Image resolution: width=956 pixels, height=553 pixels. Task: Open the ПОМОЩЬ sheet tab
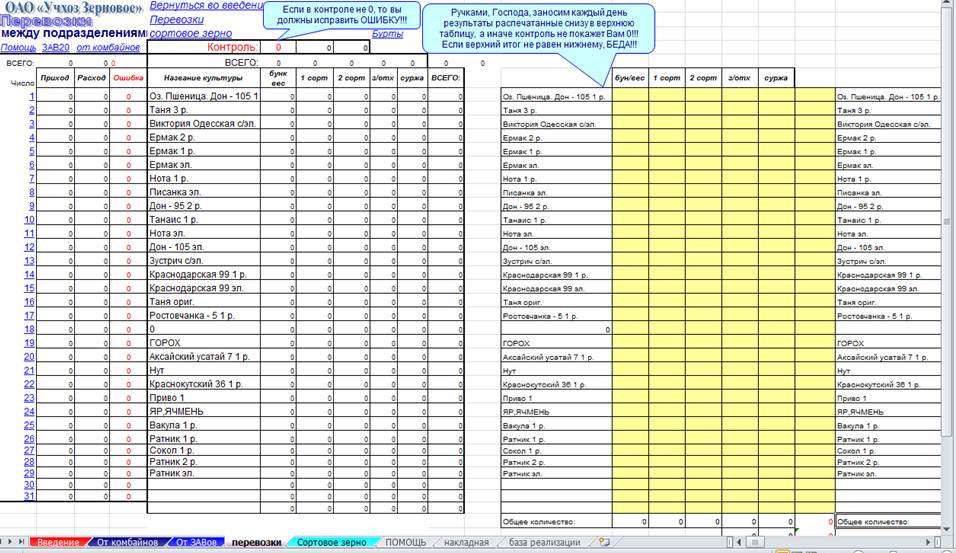pyautogui.click(x=405, y=542)
